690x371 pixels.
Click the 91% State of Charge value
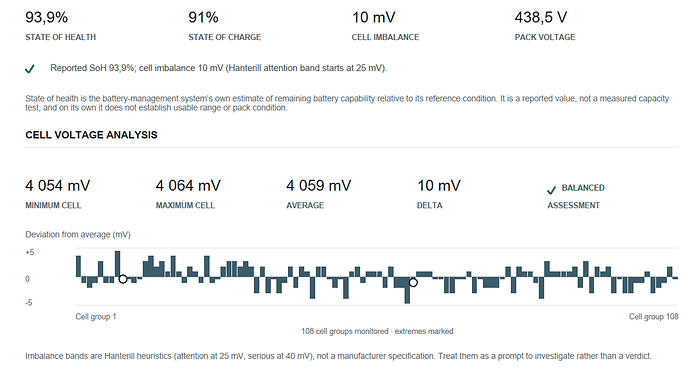click(x=203, y=18)
